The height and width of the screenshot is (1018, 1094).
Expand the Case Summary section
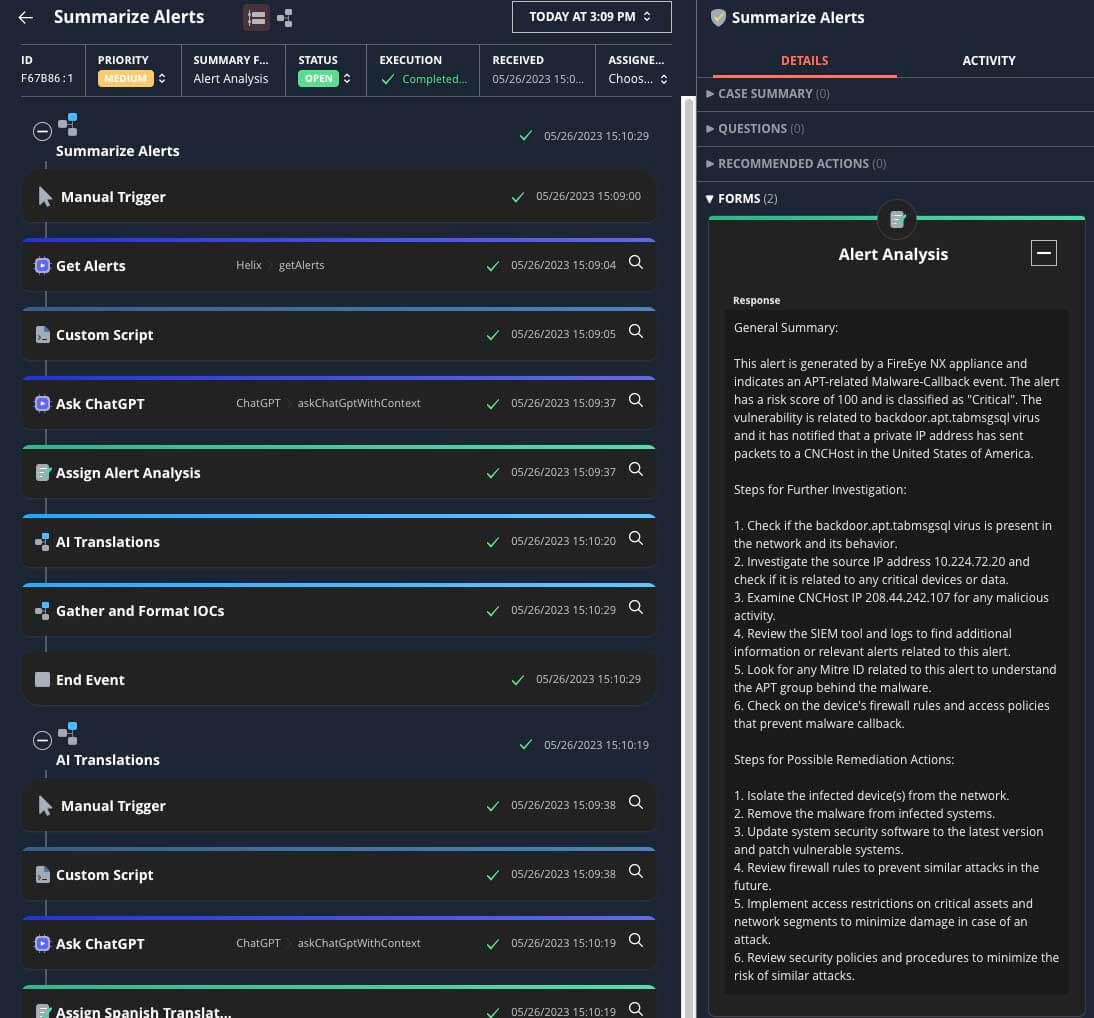pyautogui.click(x=765, y=93)
